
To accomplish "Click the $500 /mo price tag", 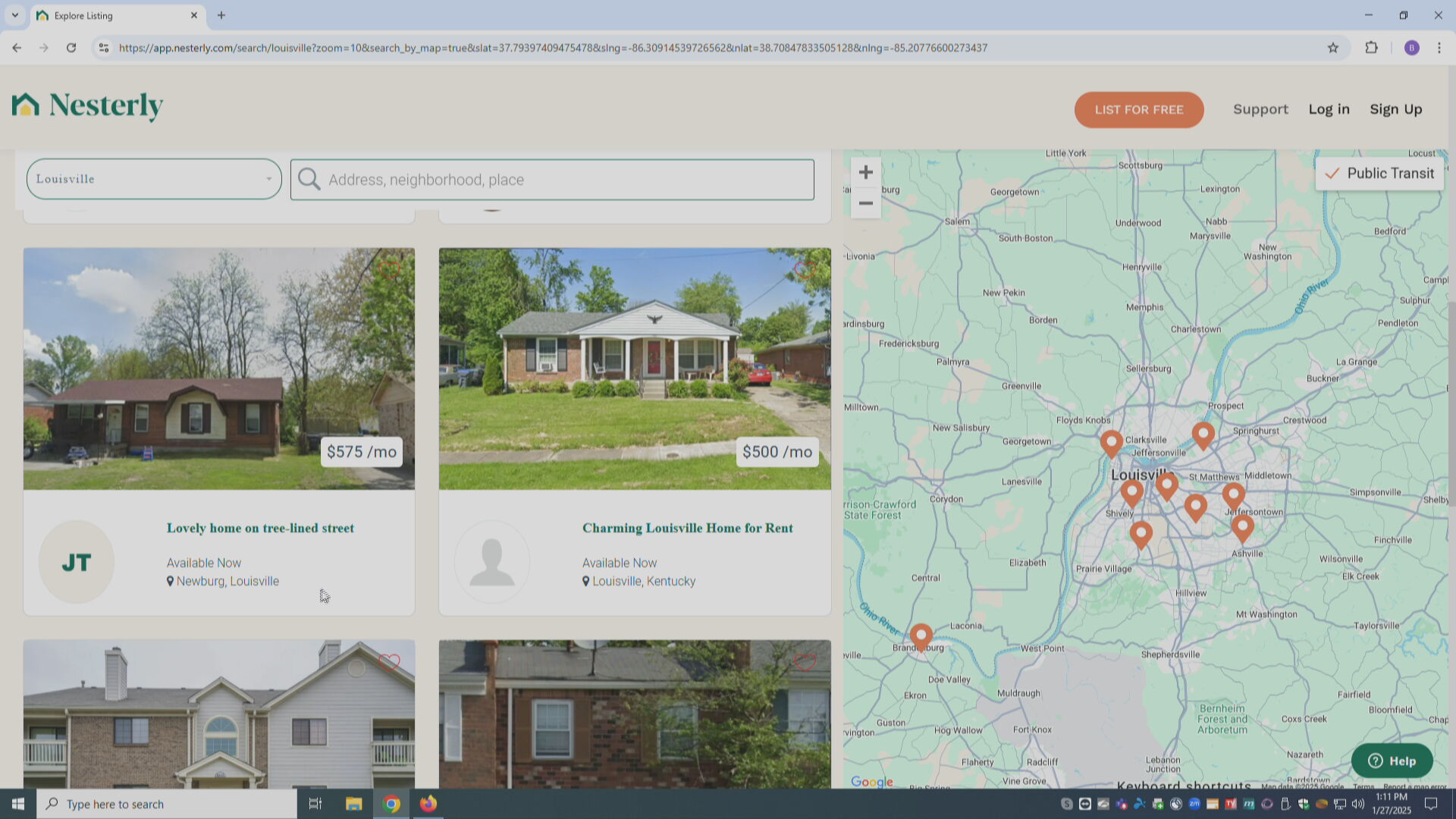I will click(x=777, y=452).
